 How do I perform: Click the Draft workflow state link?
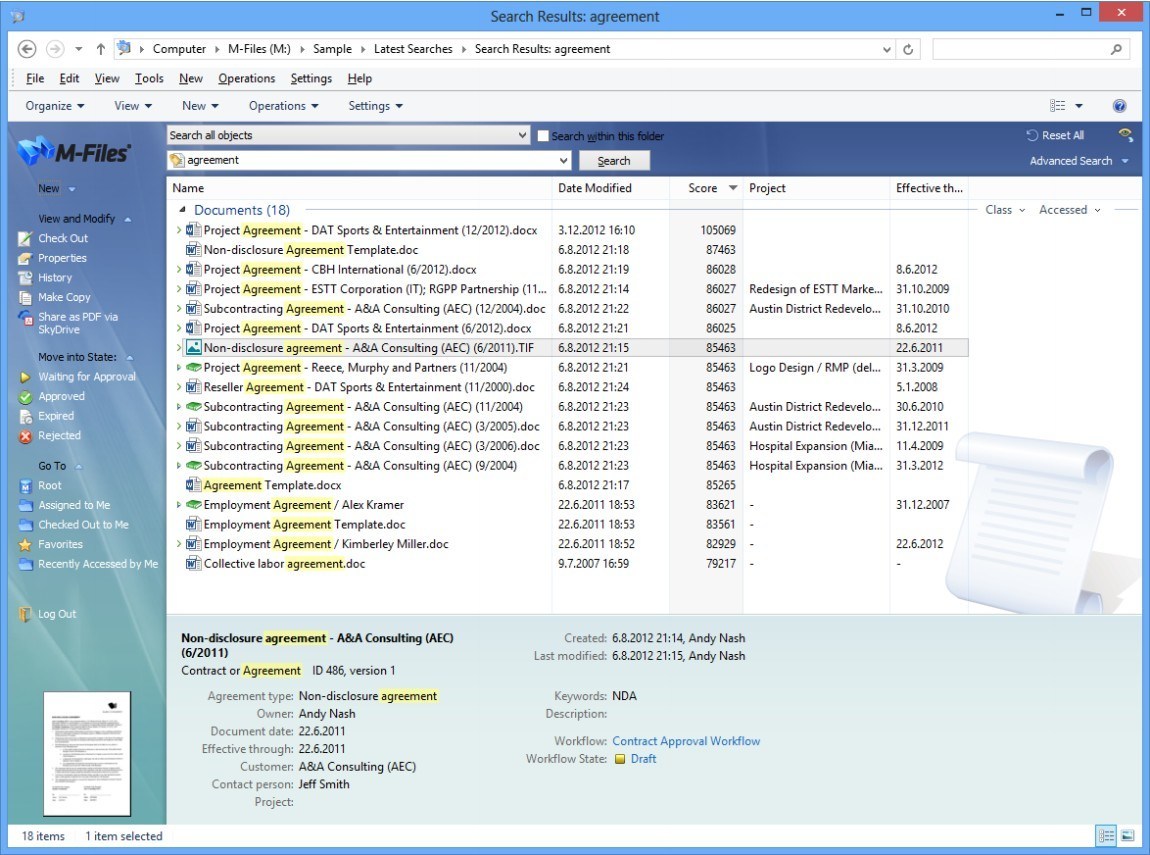tap(643, 759)
